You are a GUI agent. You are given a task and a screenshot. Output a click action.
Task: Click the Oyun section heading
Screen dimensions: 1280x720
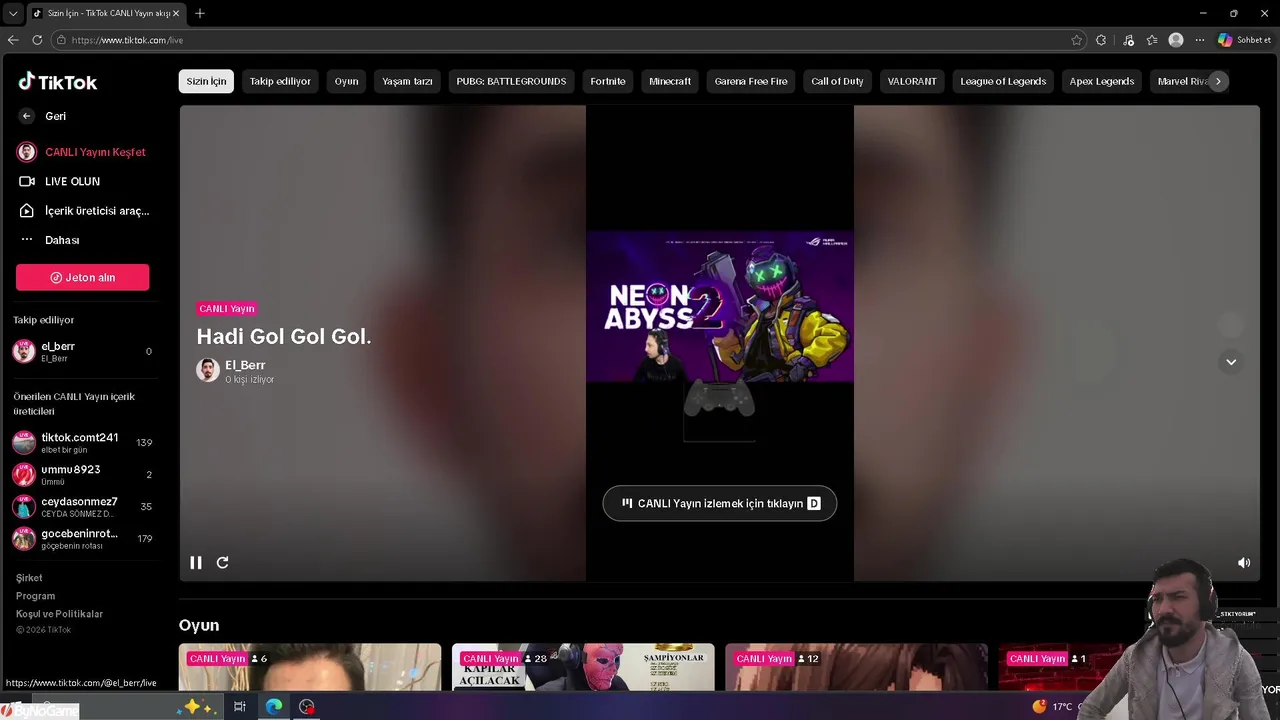[199, 625]
